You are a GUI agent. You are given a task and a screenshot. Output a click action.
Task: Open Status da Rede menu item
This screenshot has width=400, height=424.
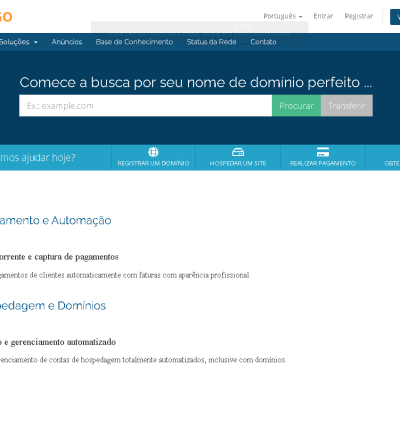211,42
